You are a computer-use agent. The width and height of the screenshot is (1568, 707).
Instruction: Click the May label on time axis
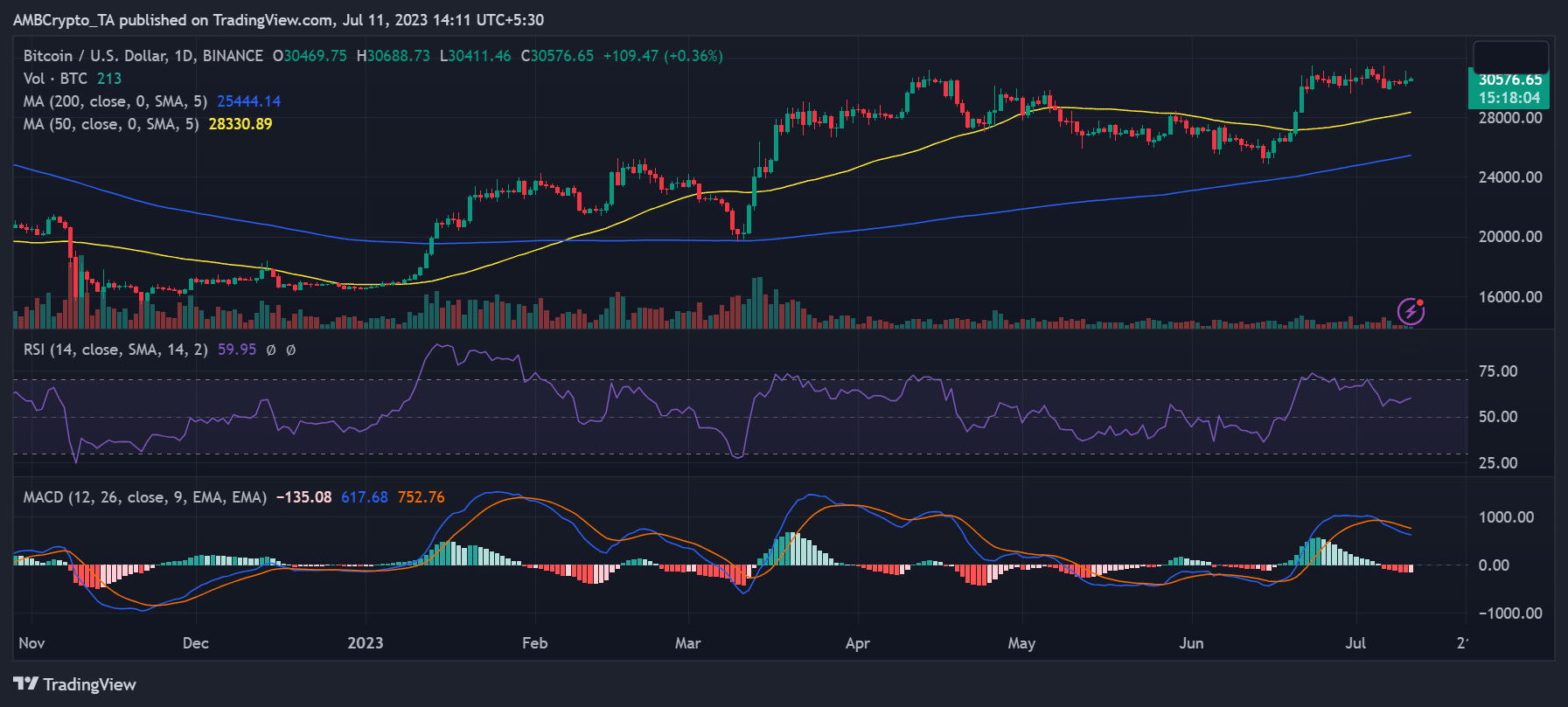coord(1021,643)
